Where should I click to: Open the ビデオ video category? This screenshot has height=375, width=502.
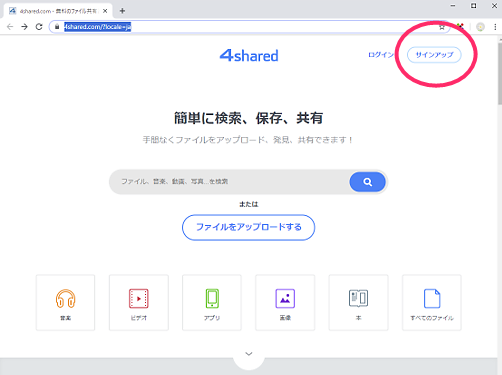139,303
